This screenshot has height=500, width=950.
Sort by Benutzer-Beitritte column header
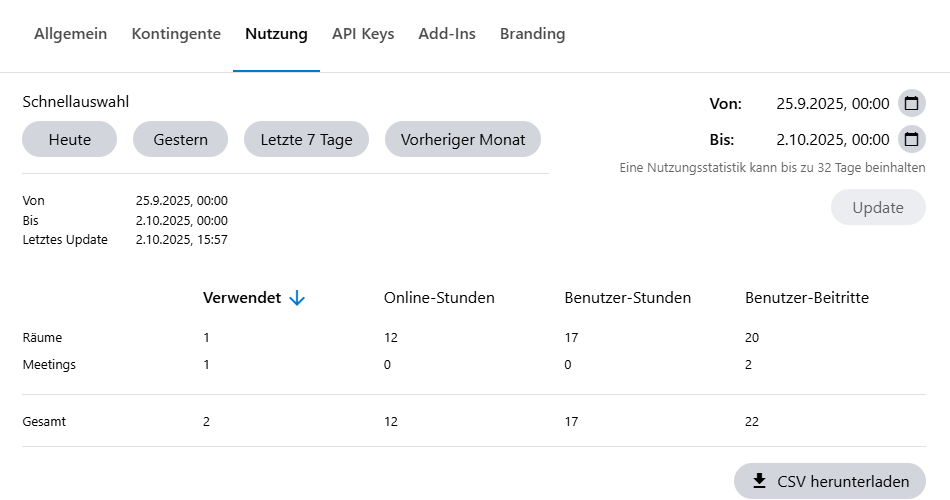tap(806, 298)
